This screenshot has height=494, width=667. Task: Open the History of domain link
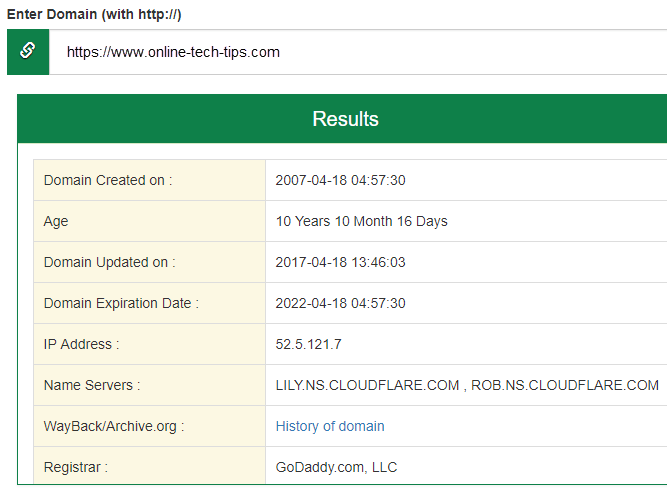330,426
